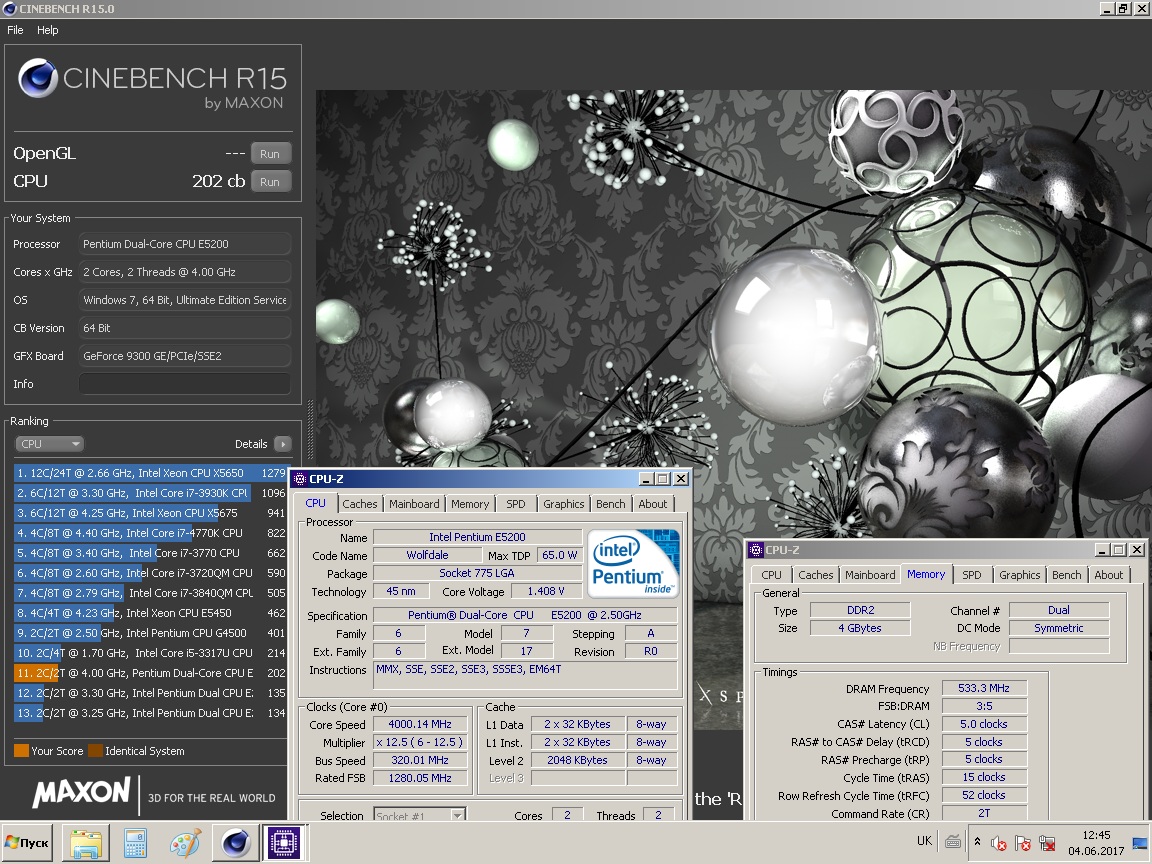Click the panel splitter handle beside Ranking
Screen dimensions: 1152x864
click(x=310, y=430)
